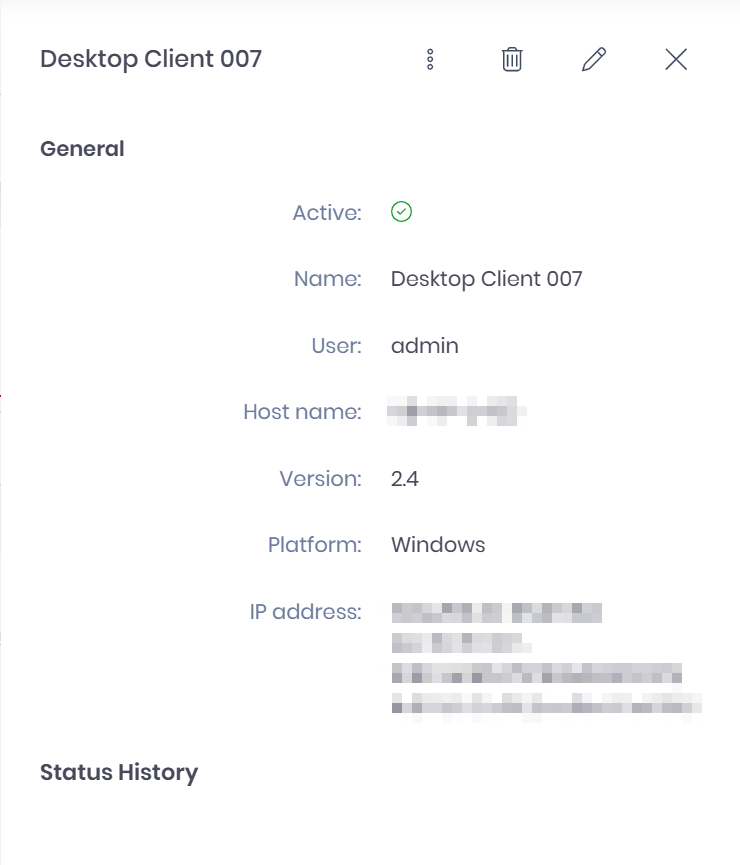Edit the client with the pencil icon
Viewport: 740px width, 865px height.
594,60
